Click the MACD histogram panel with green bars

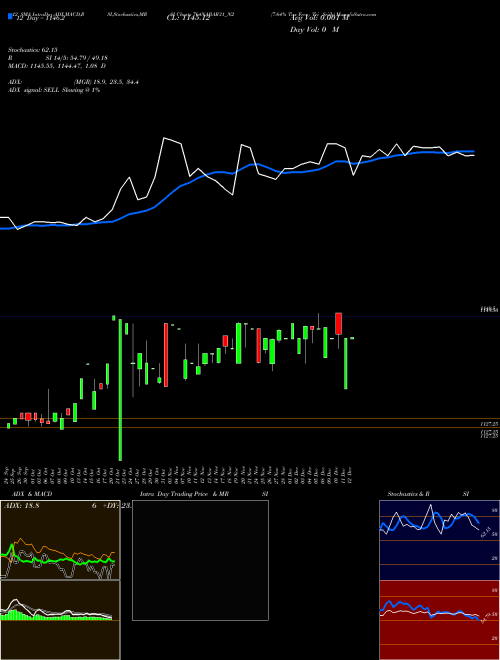click(x=60, y=620)
